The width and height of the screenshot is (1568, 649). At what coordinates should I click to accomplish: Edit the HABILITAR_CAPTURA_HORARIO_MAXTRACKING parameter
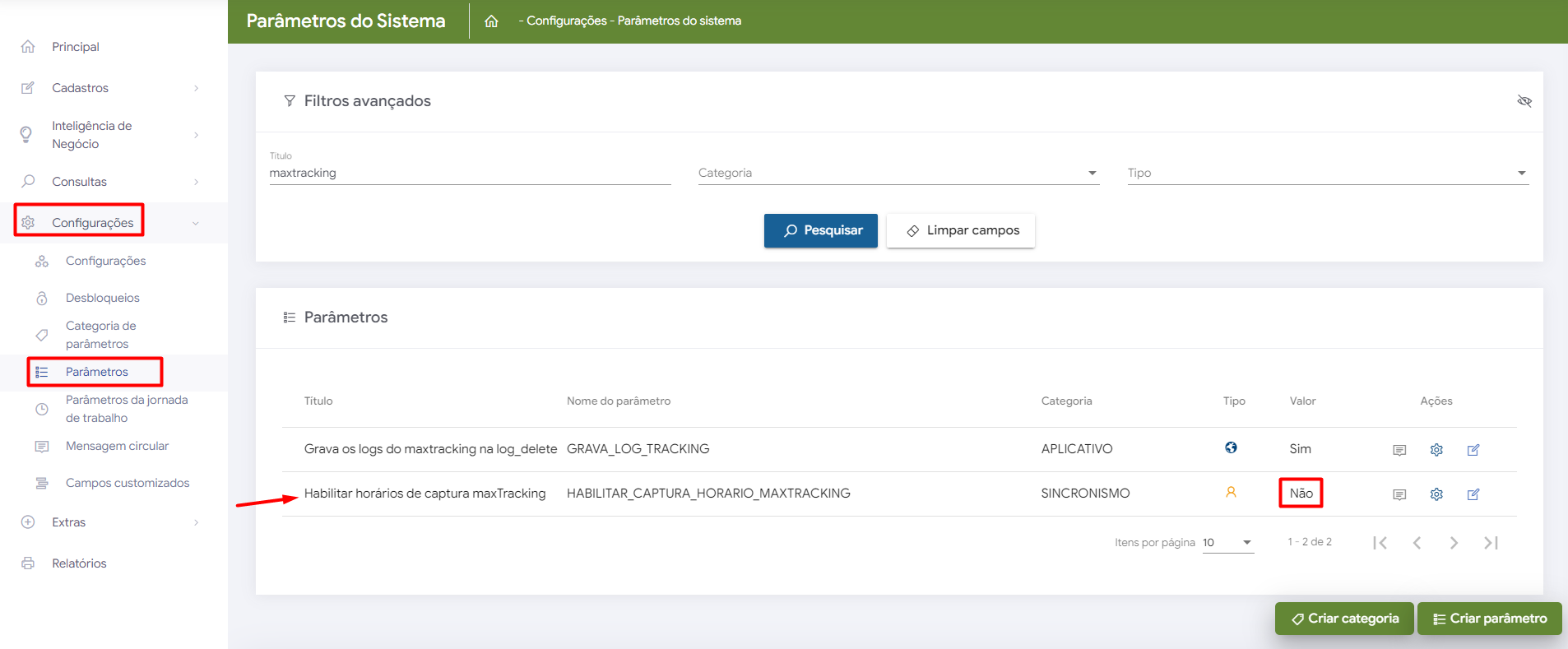[x=1473, y=494]
